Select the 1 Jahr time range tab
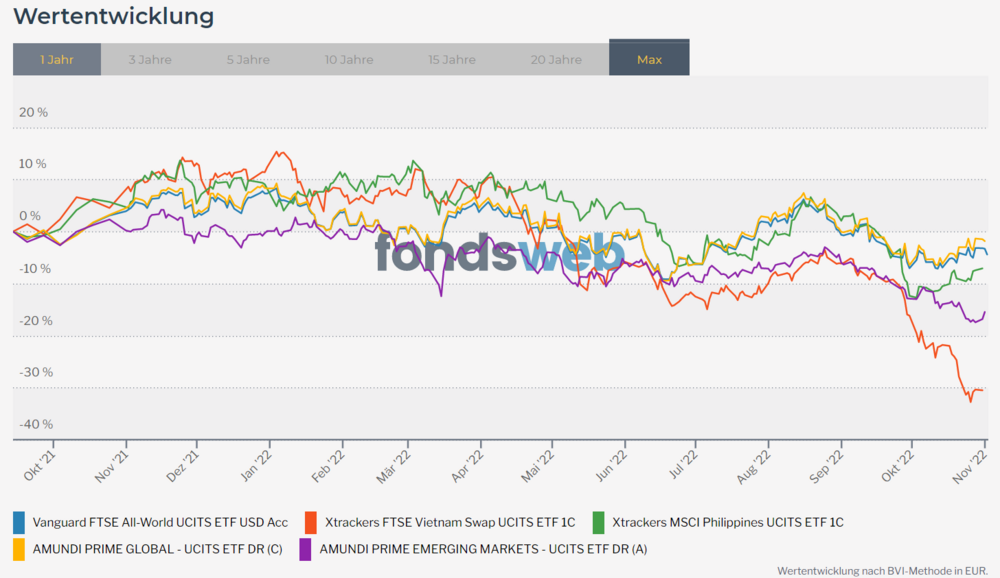Image resolution: width=1000 pixels, height=578 pixels. 57,59
